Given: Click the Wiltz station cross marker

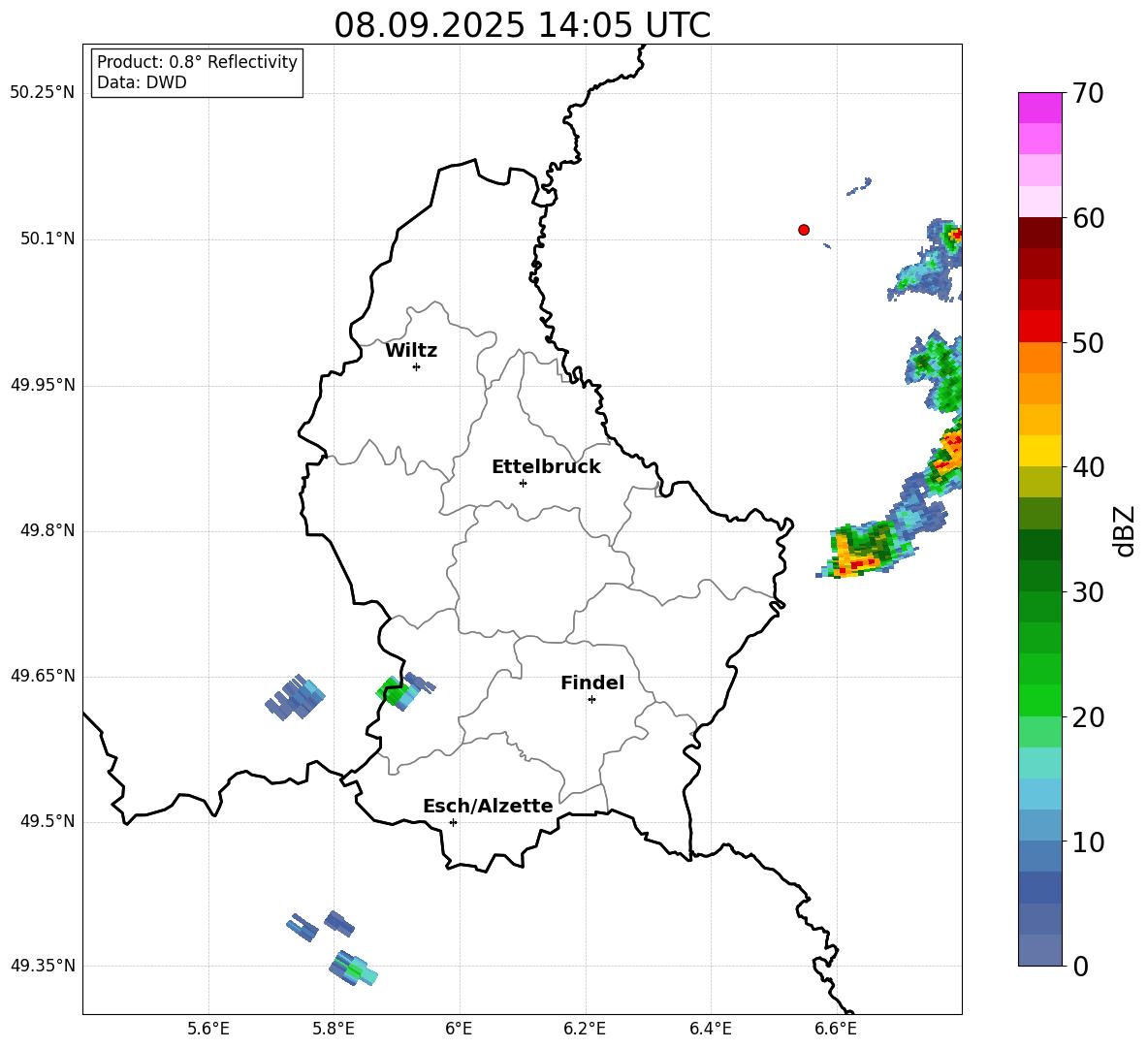Looking at the screenshot, I should click(x=416, y=366).
